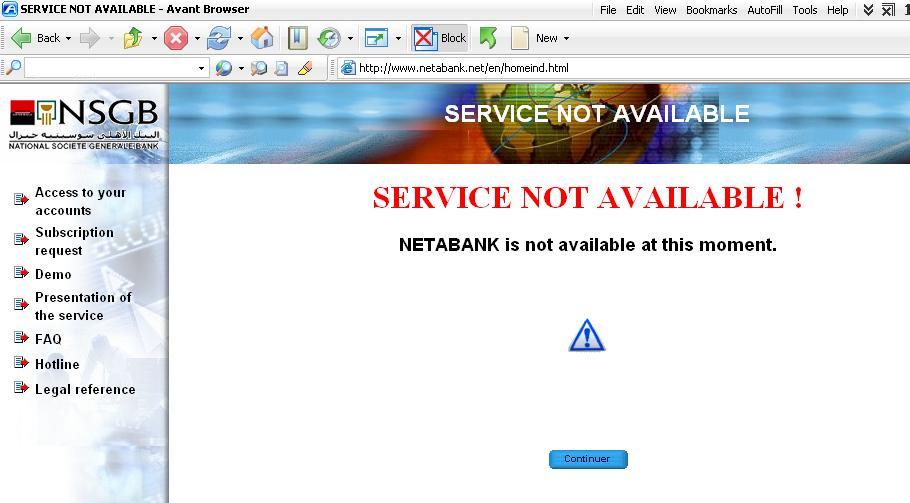This screenshot has width=910, height=503.
Task: Open the AutoFill menu
Action: click(x=764, y=10)
